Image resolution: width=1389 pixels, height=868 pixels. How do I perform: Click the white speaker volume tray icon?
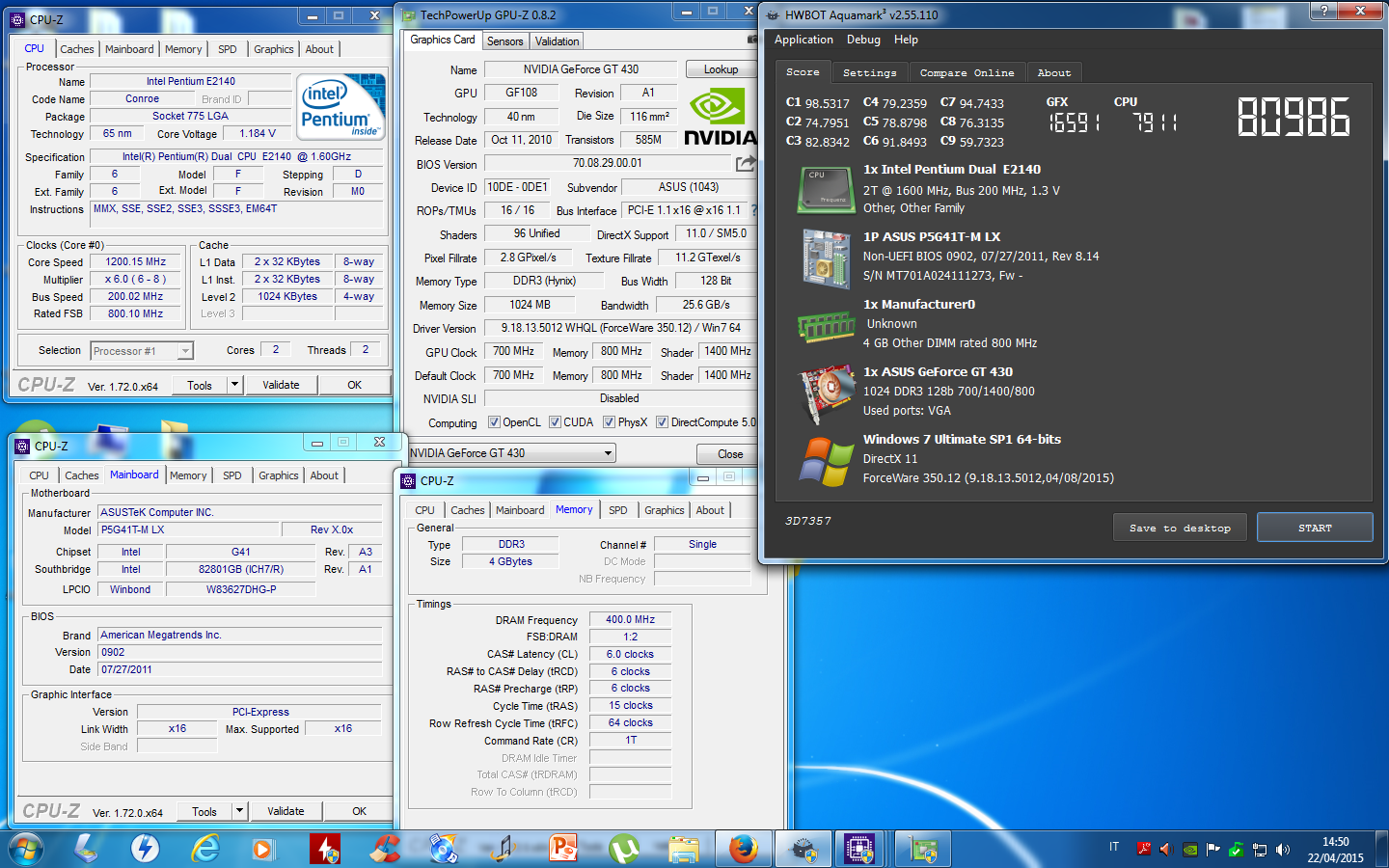click(1283, 850)
